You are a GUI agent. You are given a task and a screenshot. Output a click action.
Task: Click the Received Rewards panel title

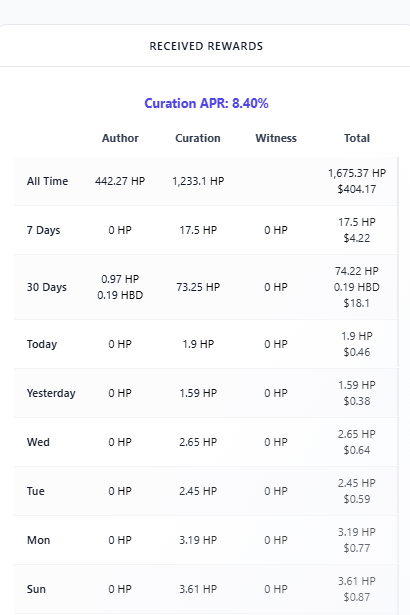pos(206,46)
